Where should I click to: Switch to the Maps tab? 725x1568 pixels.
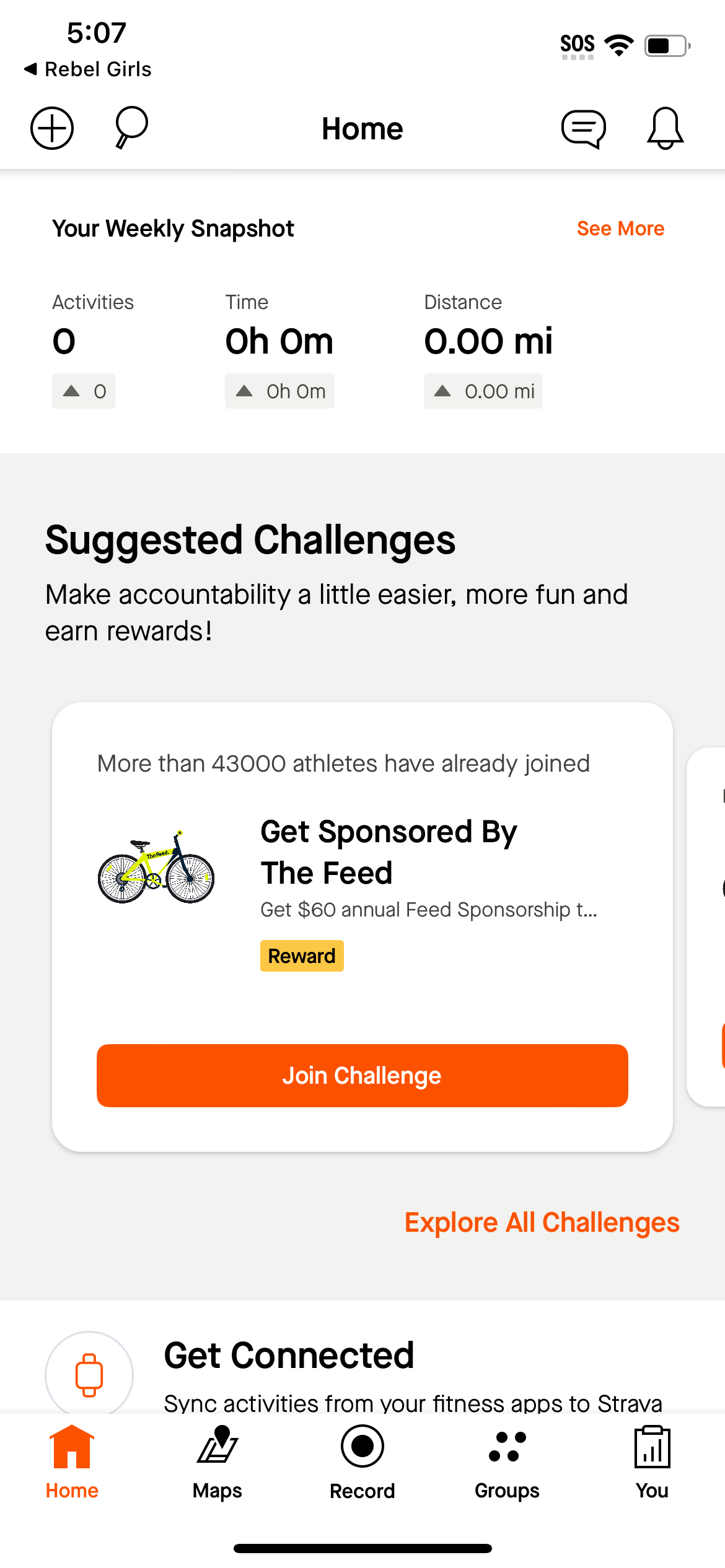[217, 1468]
